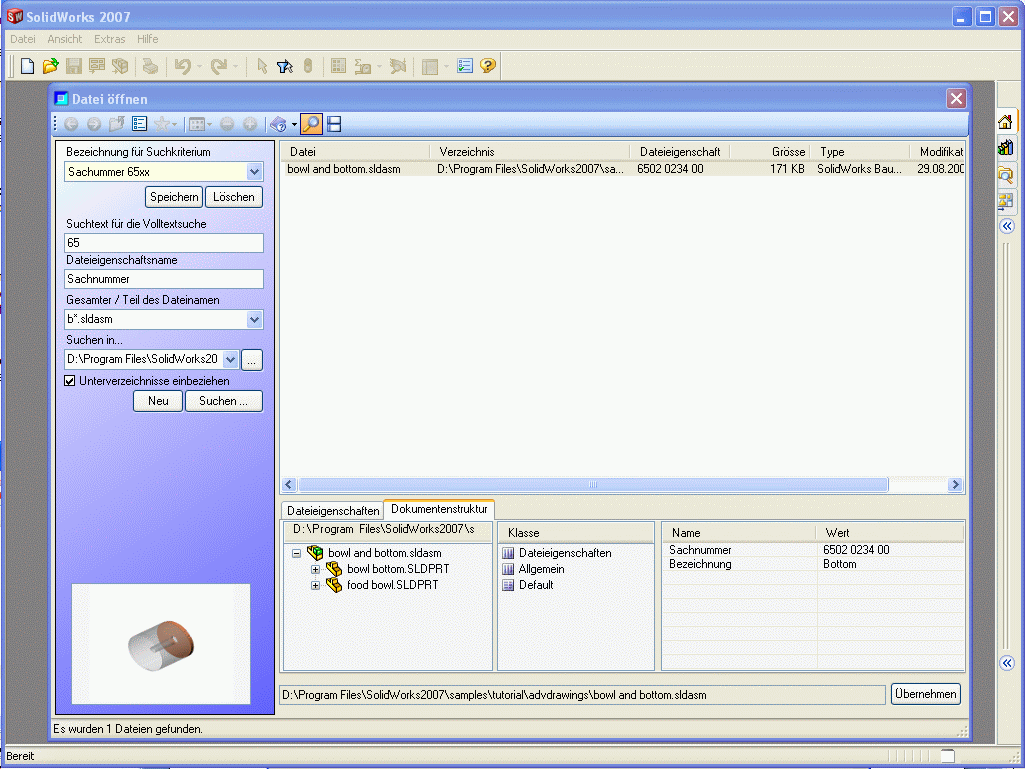Viewport: 1025px width, 769px height.
Task: Uncheck Unterverzeichnisse einbeziehen checkbox
Action: click(x=70, y=381)
